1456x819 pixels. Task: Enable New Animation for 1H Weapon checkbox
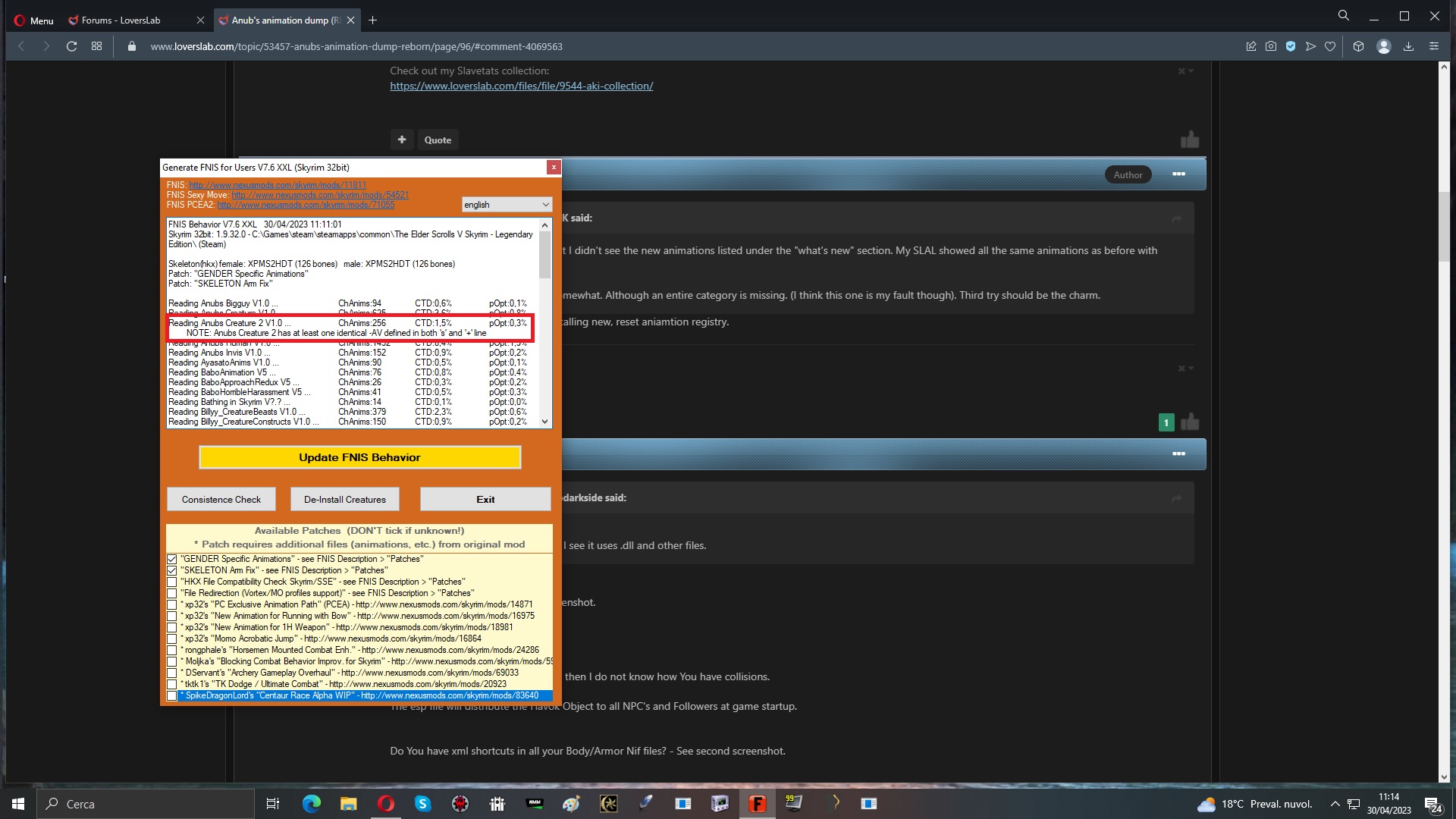(x=172, y=628)
